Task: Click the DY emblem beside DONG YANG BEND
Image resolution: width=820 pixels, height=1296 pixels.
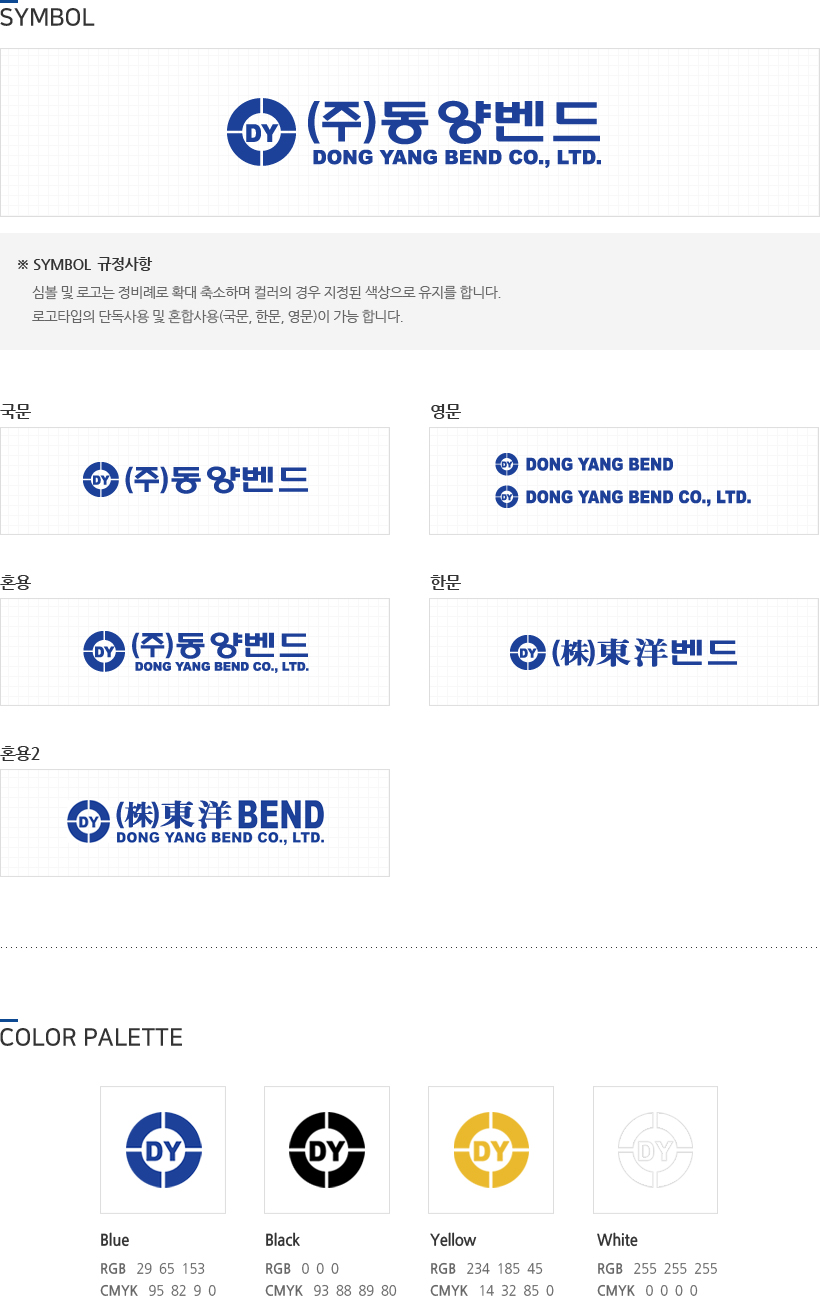Action: [507, 464]
